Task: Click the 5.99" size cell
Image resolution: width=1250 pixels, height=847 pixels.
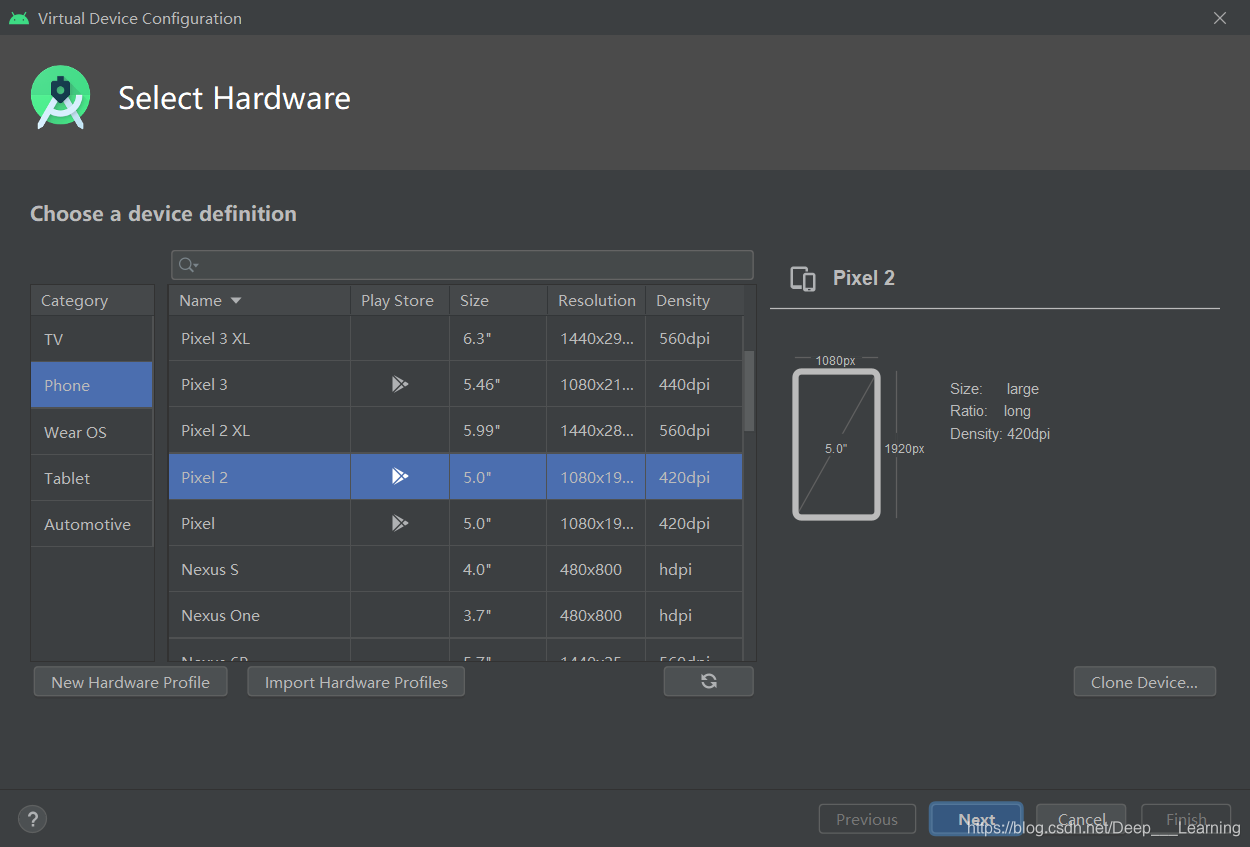Action: click(x=498, y=430)
